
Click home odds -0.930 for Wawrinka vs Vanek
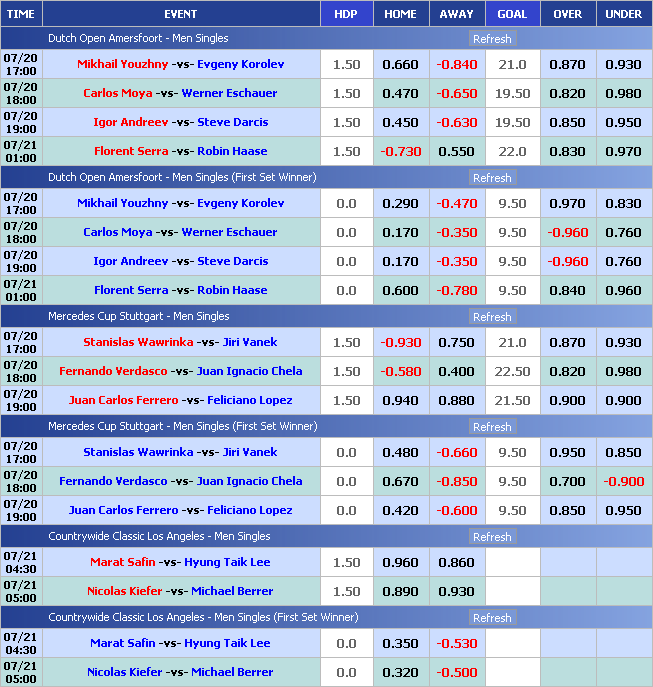pyautogui.click(x=400, y=343)
